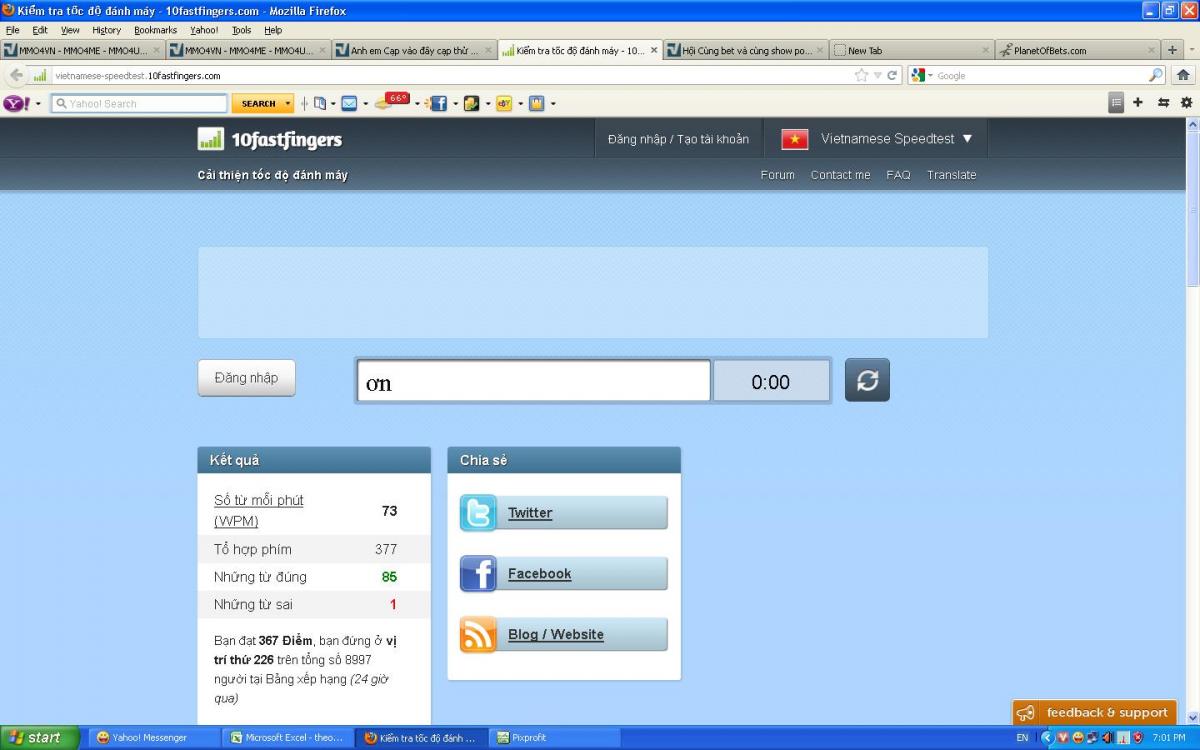Open Đăng nhập / Tạo tài khoản link
1200x750 pixels.
click(678, 139)
